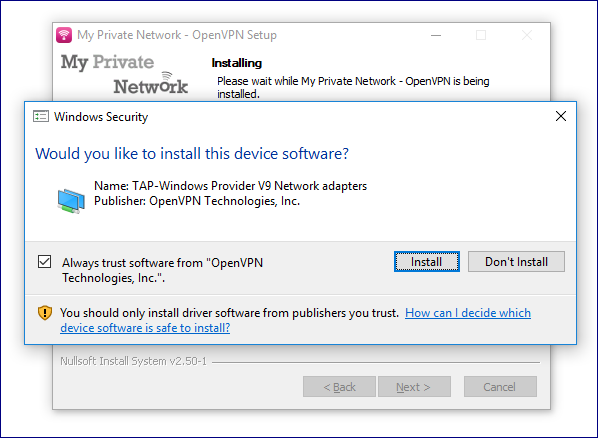Click the blue network adapters device icon
Image resolution: width=598 pixels, height=438 pixels.
[x=71, y=201]
